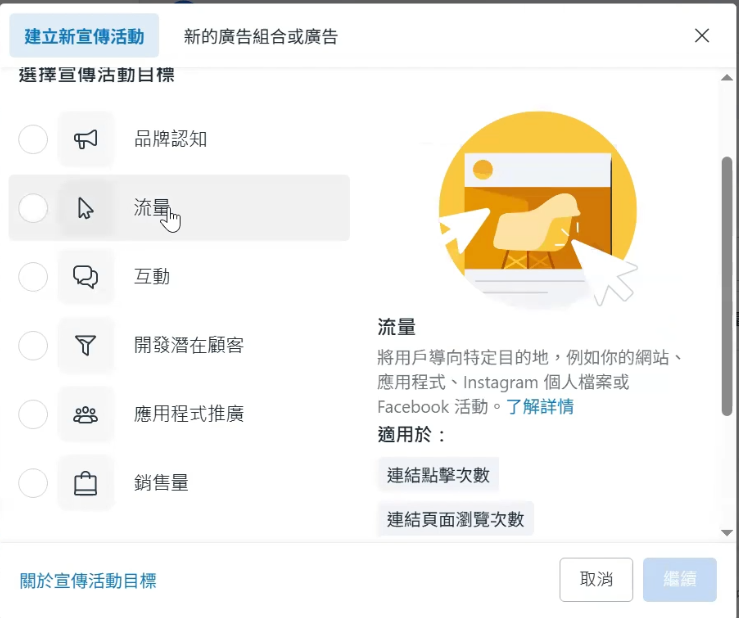
Task: Choose the 應用程式推廣 radio option
Action: pos(33,414)
